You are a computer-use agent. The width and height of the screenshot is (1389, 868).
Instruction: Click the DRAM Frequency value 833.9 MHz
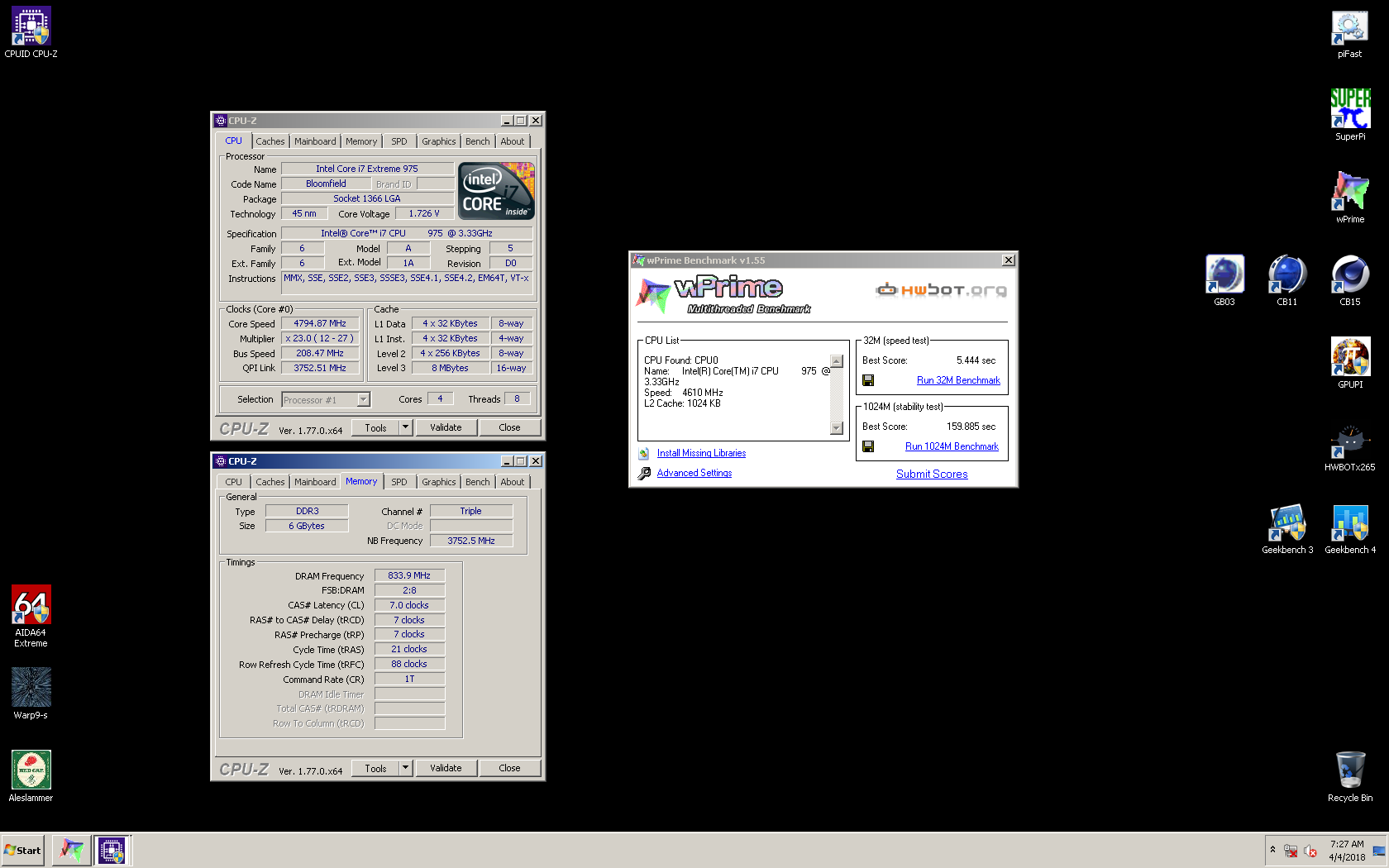(x=409, y=575)
